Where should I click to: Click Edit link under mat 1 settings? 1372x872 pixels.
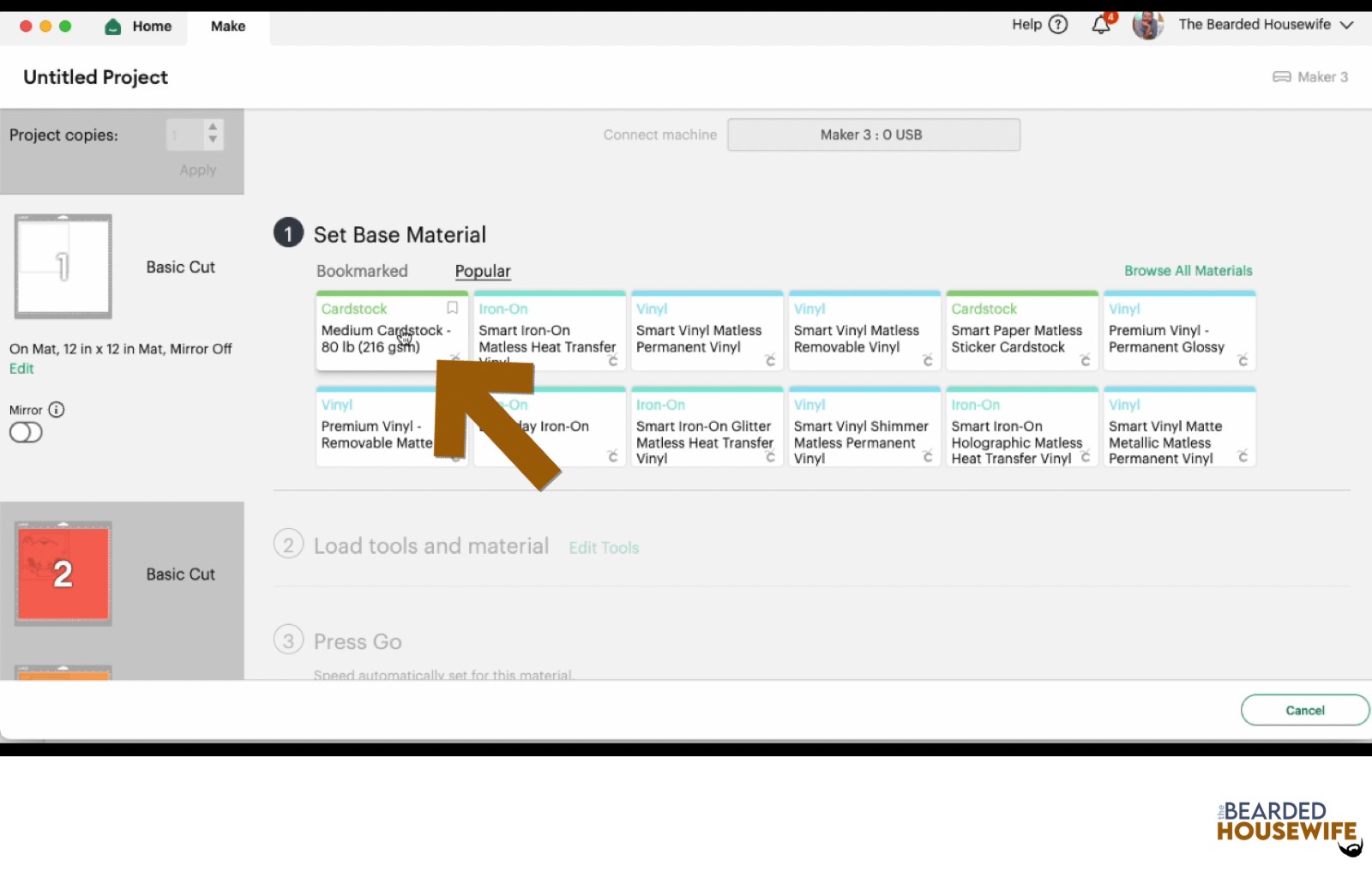coord(21,369)
